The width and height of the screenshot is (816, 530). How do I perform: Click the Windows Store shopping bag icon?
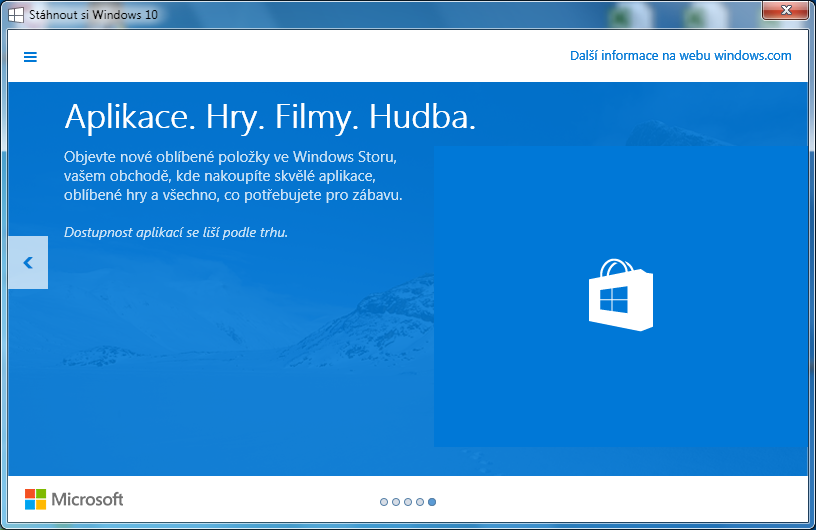click(620, 295)
